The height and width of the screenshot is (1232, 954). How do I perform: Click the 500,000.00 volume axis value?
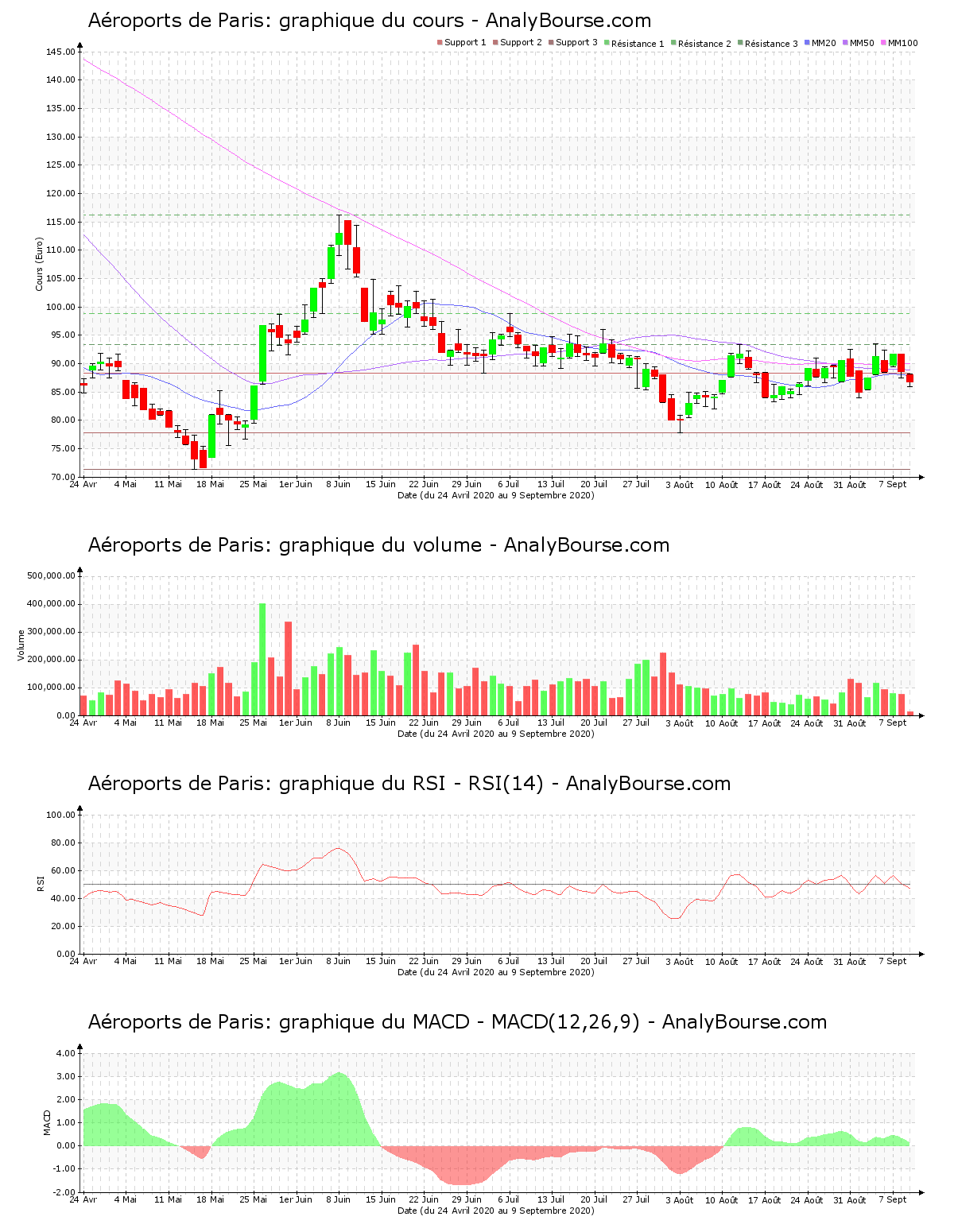52,575
